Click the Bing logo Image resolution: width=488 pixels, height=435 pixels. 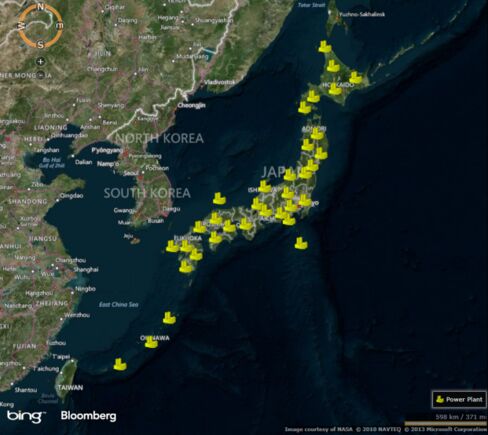click(26, 416)
